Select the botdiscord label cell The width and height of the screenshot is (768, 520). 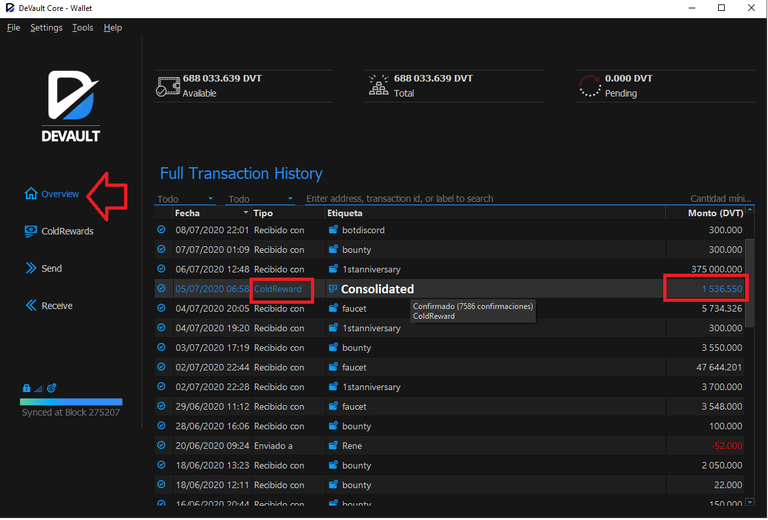(x=495, y=230)
